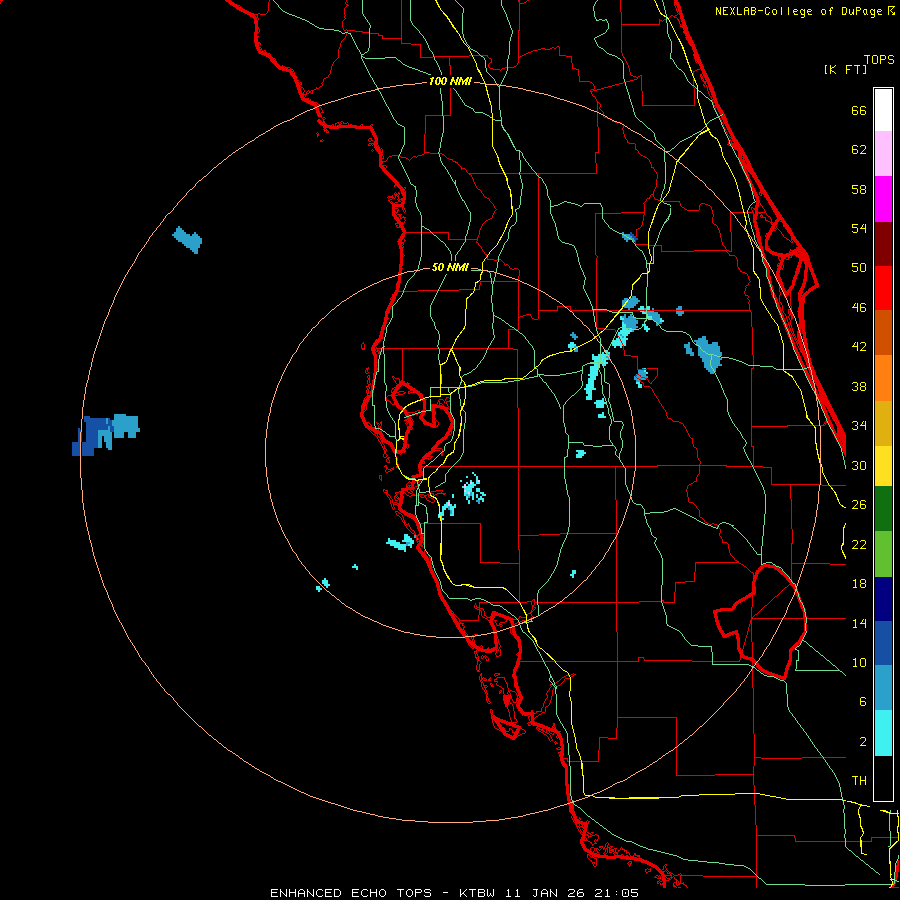
Task: Click the lone blue echo northwest over the Gulf
Action: tap(188, 239)
